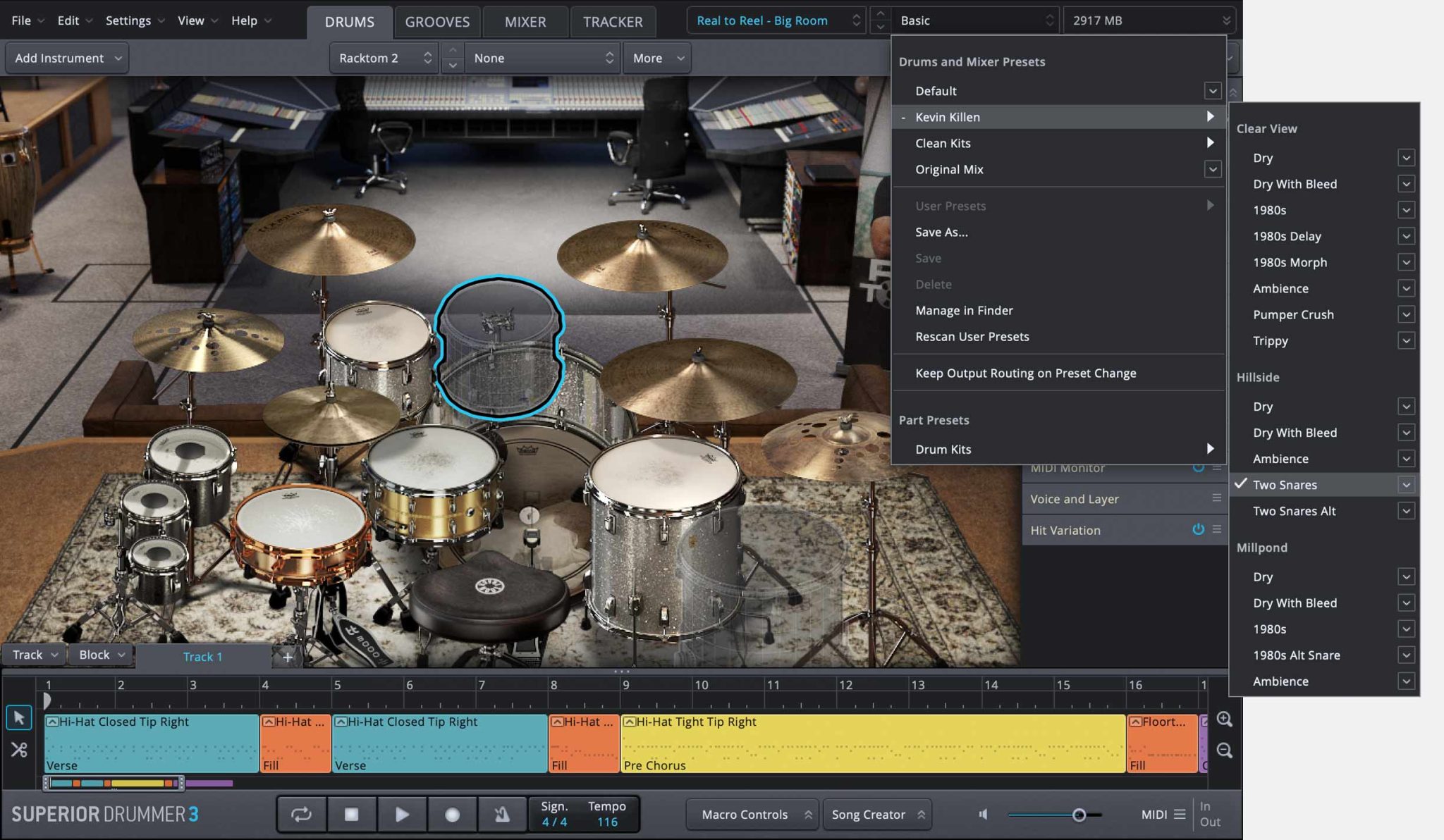Image resolution: width=1444 pixels, height=840 pixels.
Task: Expand Pumper Crush preset dropdown arrow
Action: coord(1406,314)
